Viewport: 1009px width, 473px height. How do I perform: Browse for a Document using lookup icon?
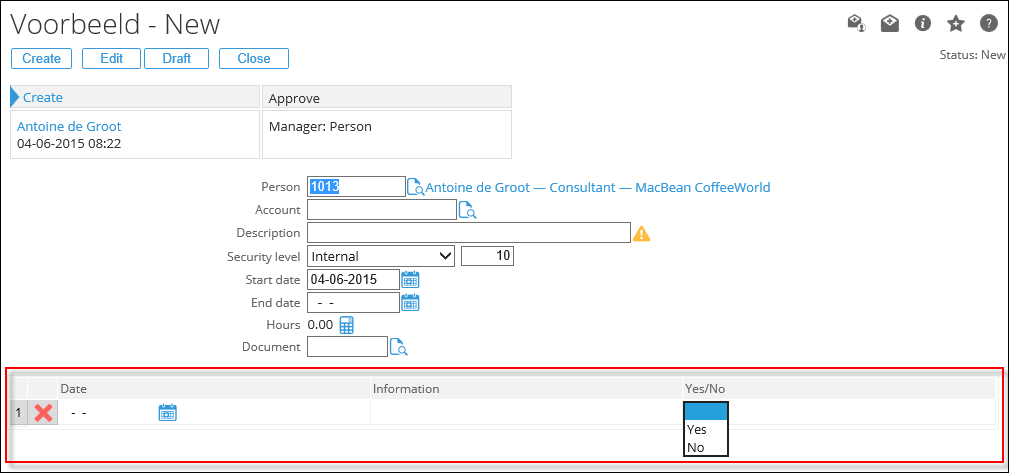pyautogui.click(x=398, y=347)
